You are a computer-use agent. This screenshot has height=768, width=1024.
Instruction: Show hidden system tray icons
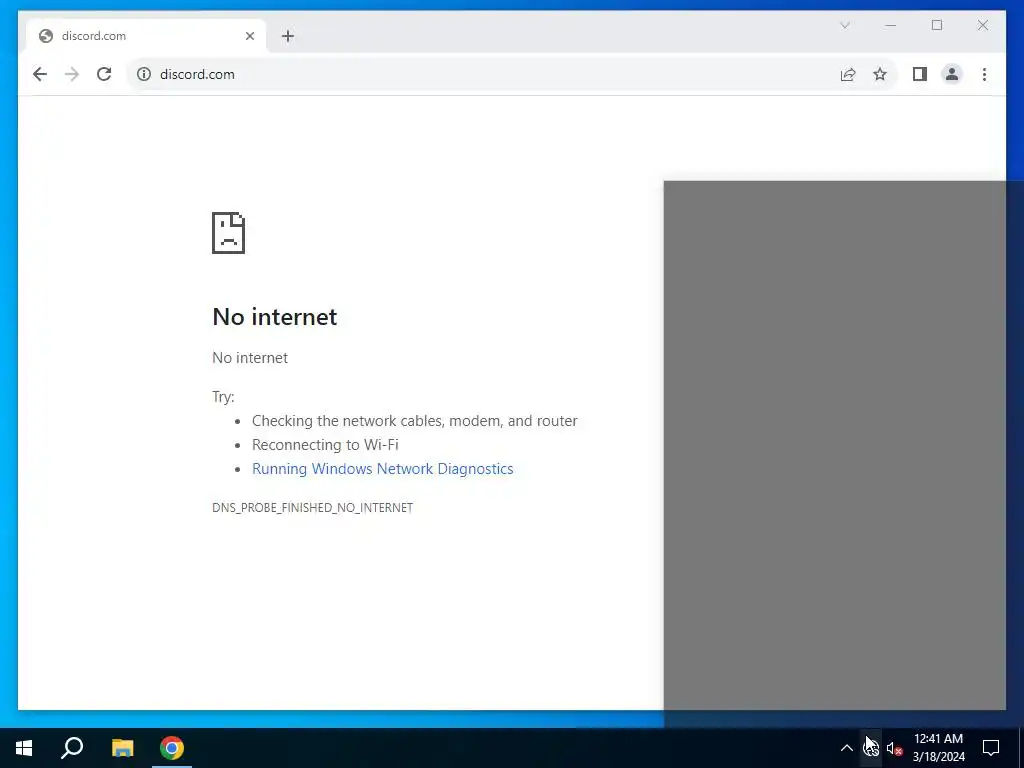(x=846, y=748)
